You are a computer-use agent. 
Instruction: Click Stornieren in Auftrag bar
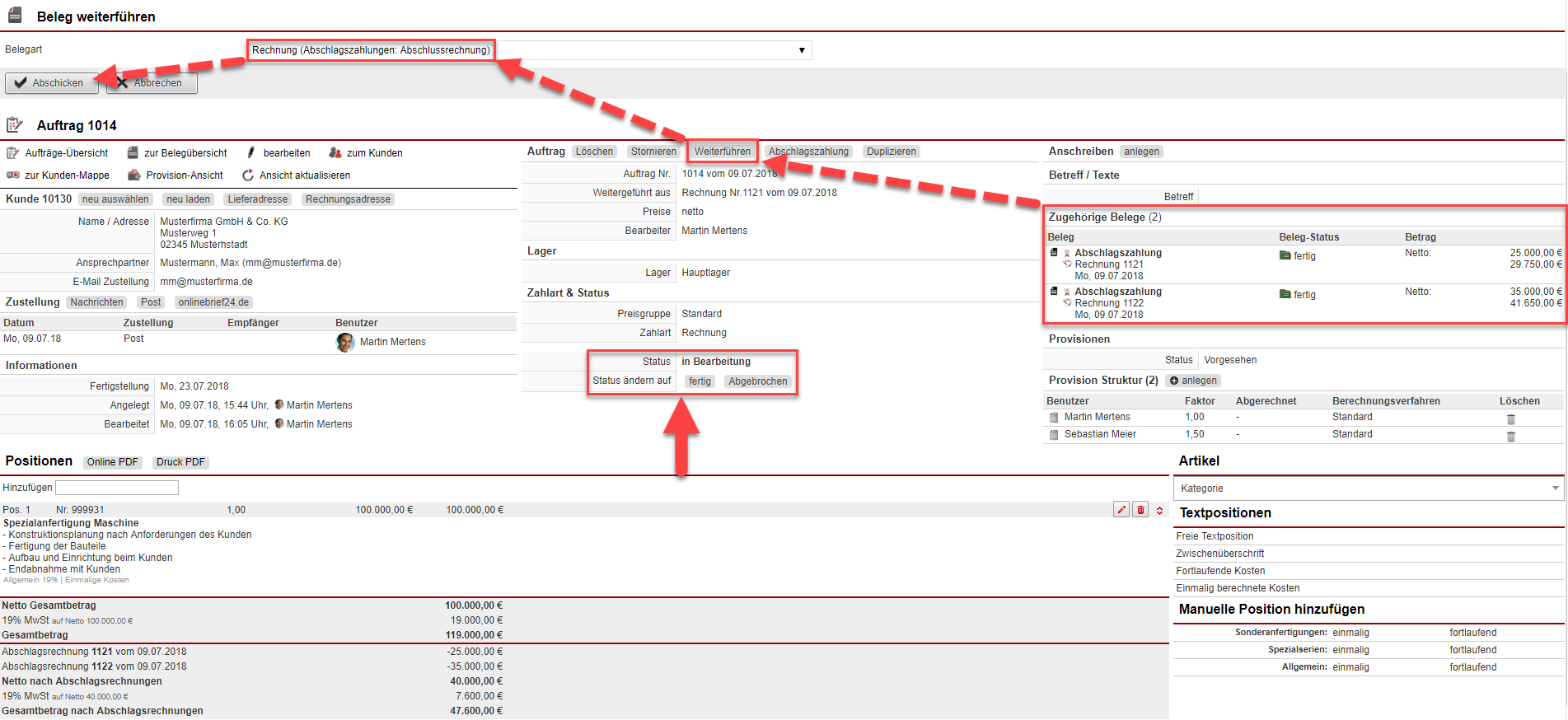point(653,152)
